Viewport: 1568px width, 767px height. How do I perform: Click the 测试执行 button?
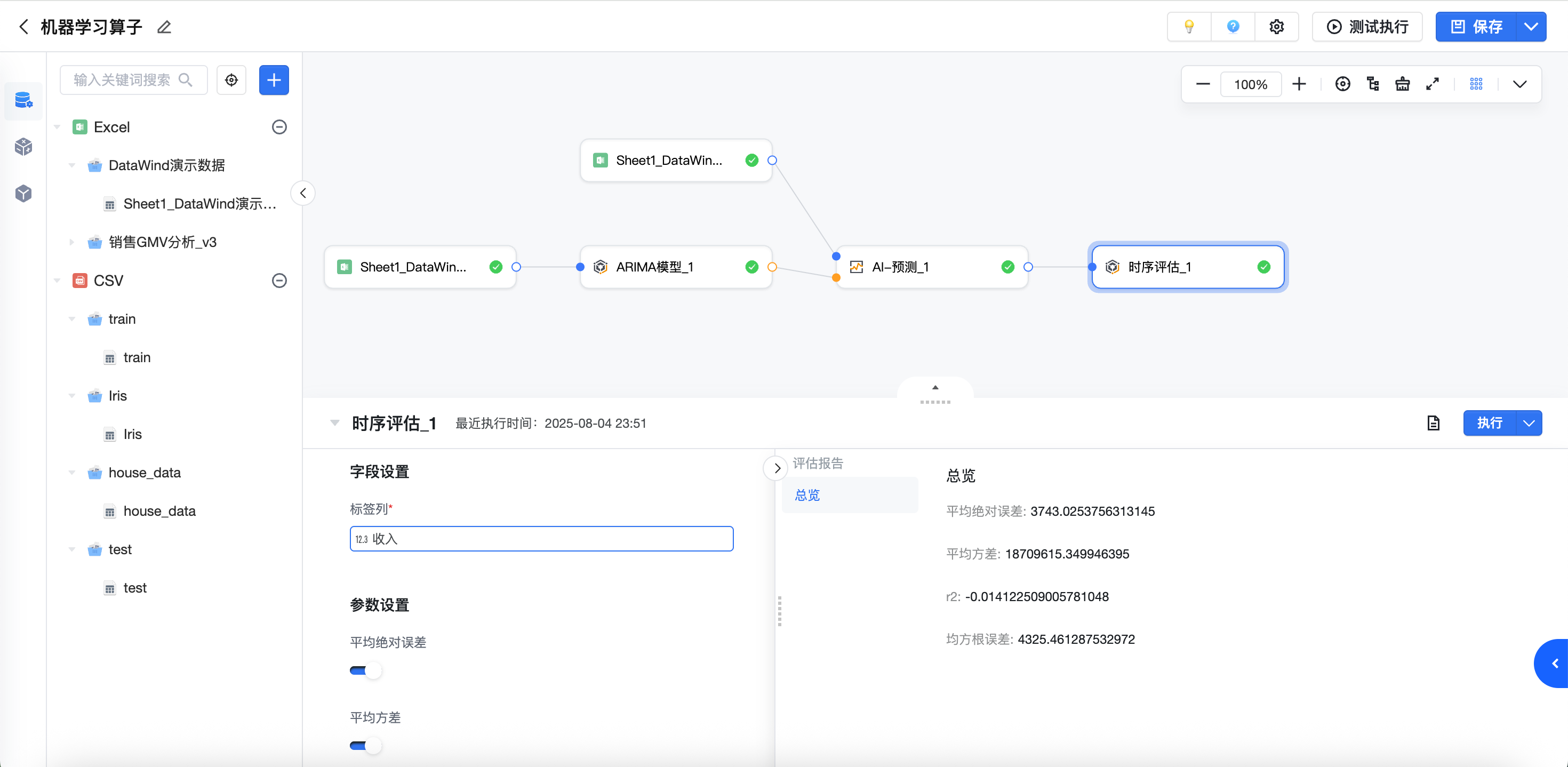point(1367,27)
